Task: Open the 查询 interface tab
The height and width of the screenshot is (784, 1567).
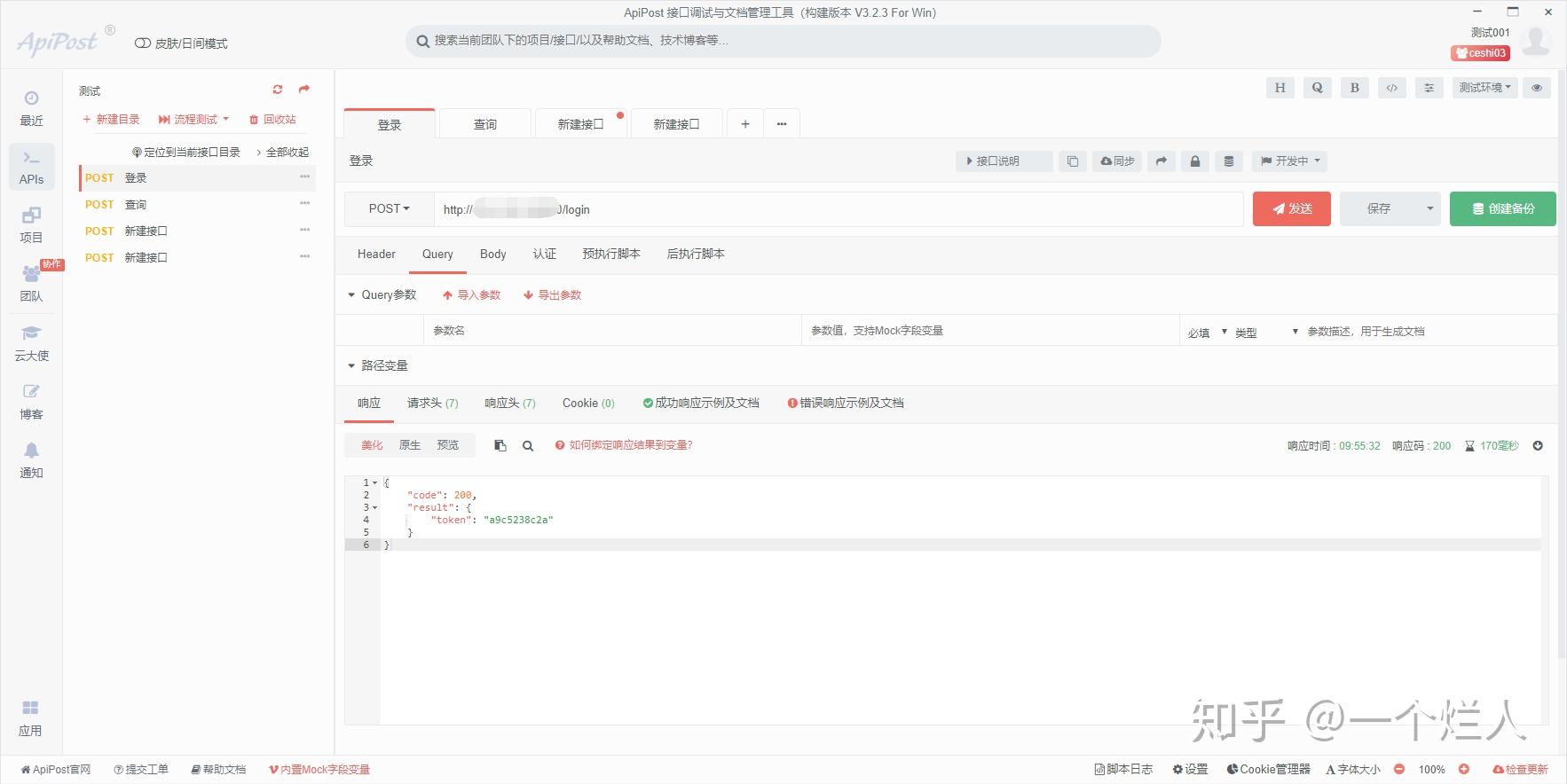Action: click(485, 124)
